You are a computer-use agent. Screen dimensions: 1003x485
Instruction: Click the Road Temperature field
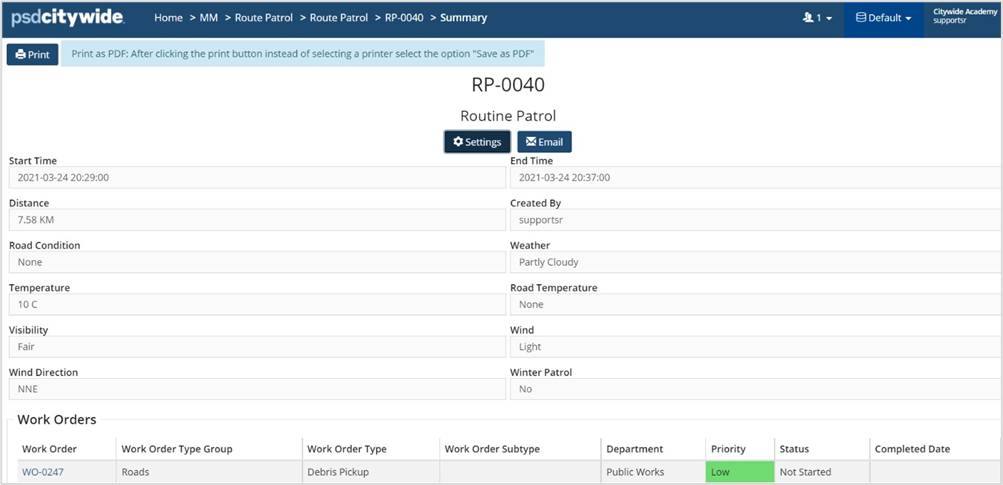(756, 305)
